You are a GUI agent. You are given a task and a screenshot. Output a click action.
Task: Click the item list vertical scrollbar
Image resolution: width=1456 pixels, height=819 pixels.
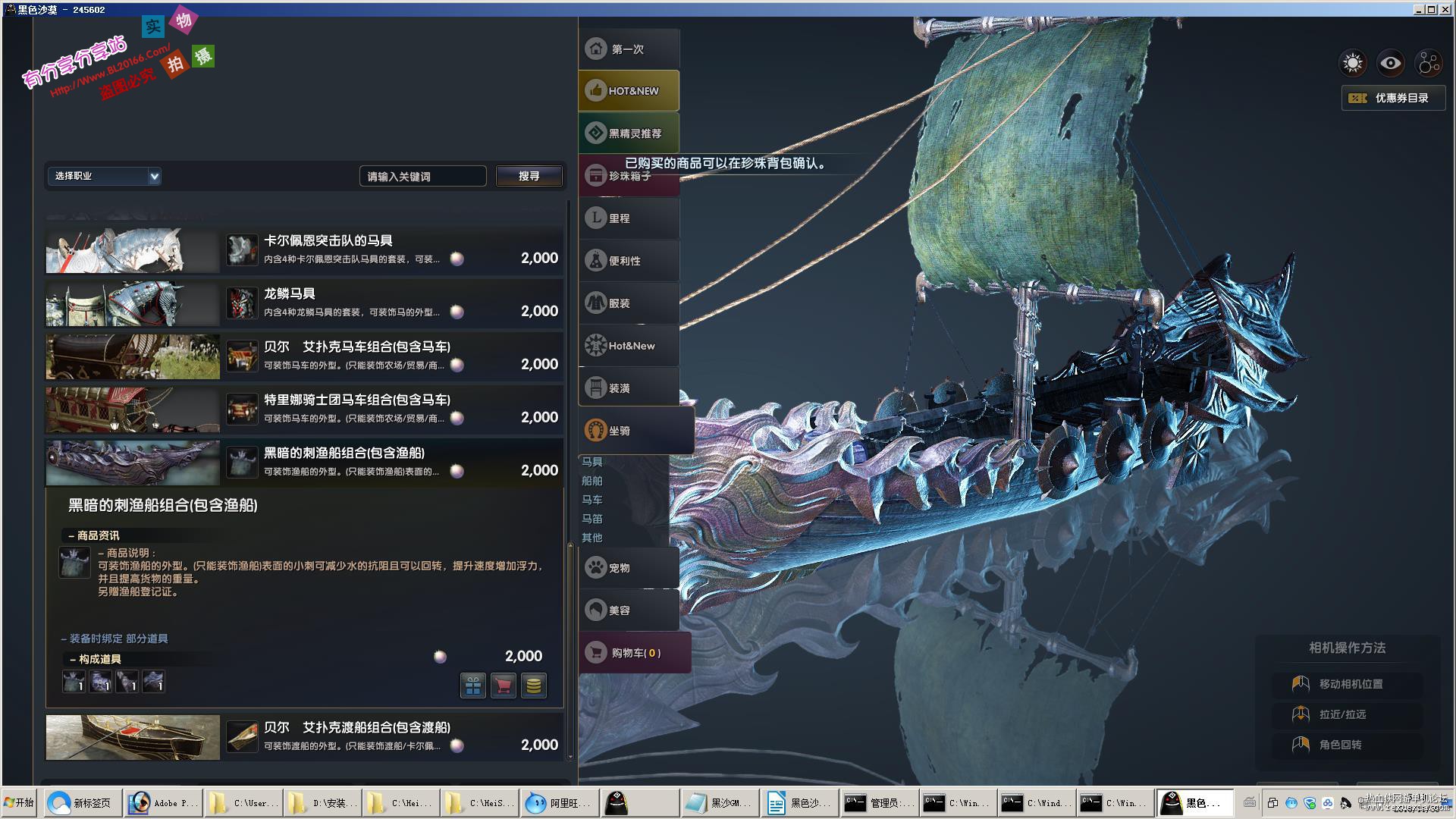(x=570, y=651)
